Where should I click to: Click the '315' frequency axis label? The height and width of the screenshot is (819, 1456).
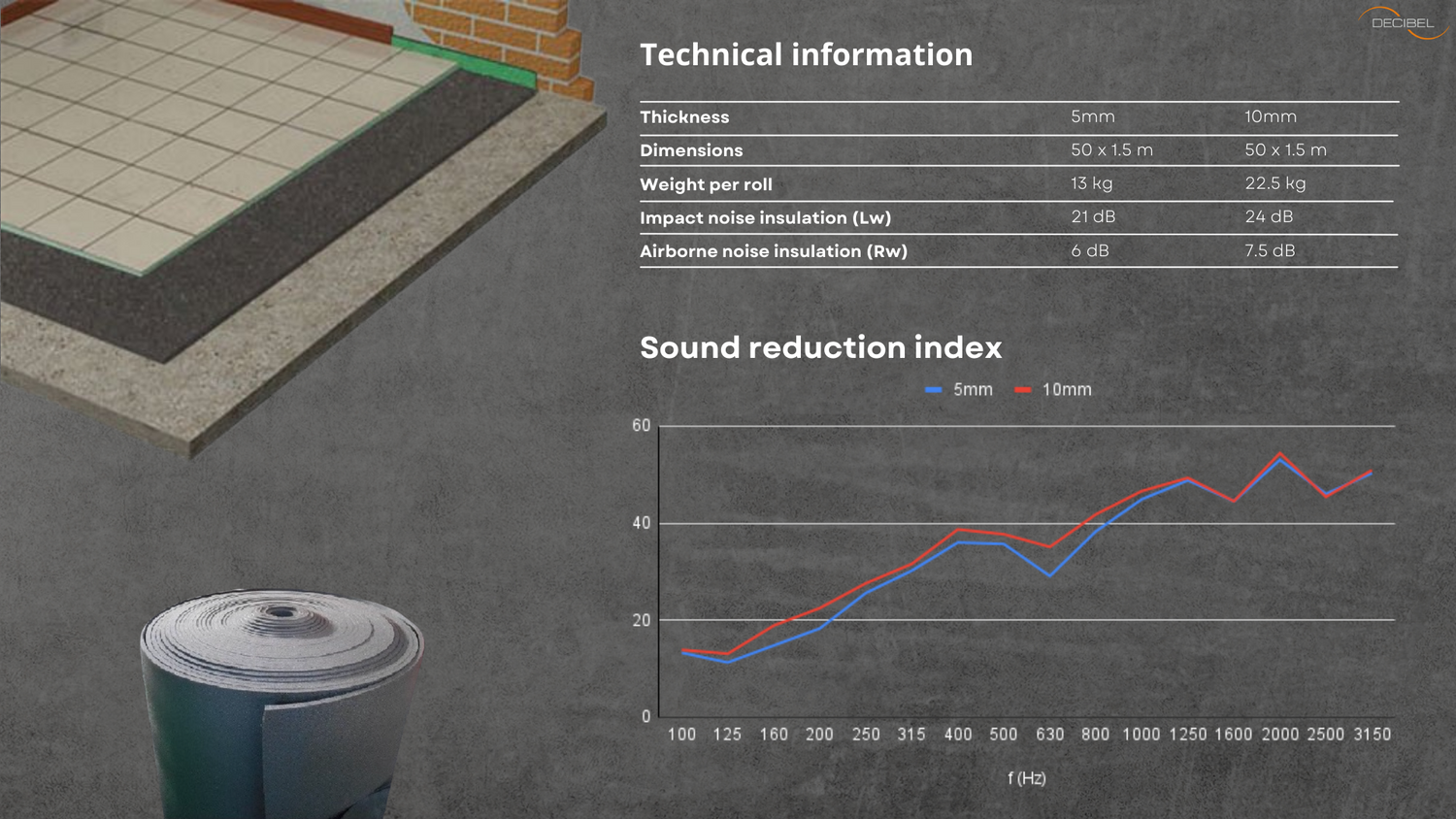click(911, 735)
